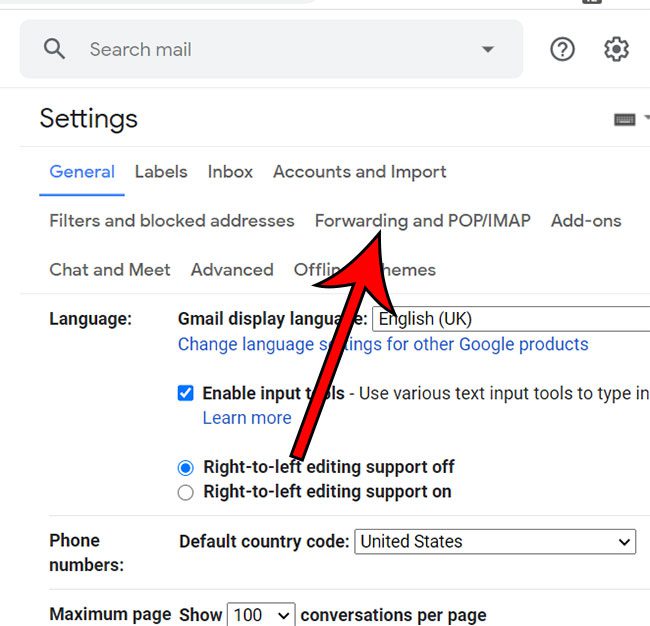Open Gmail support help icon
650x626 pixels.
click(563, 49)
